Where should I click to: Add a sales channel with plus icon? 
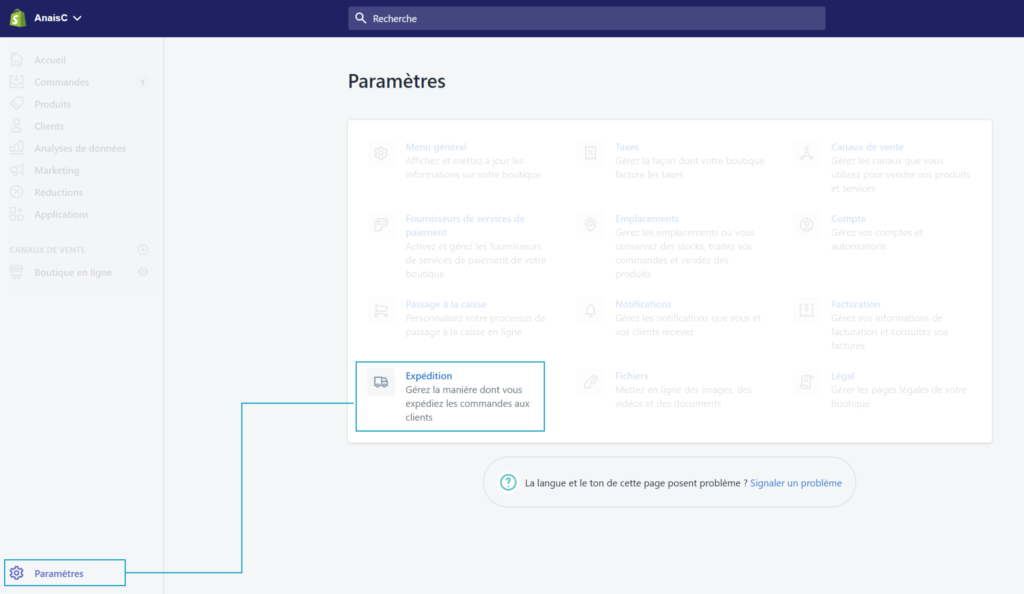143,250
